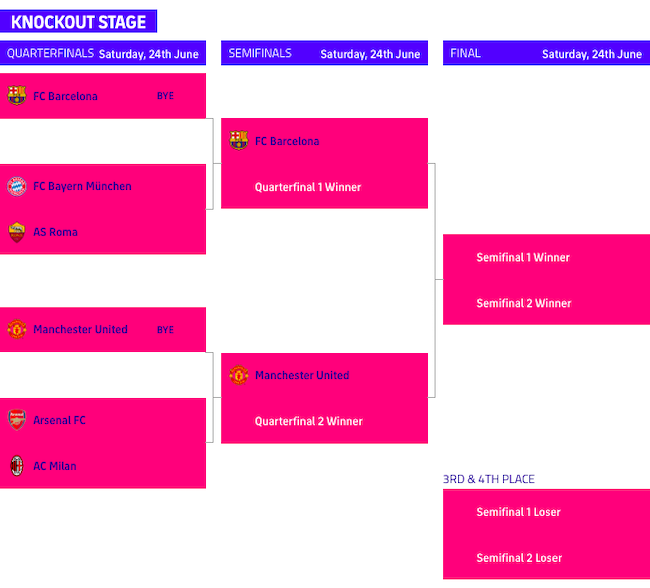Screen dimensions: 650x588
Task: Click the FC Bayern München club crest
Action: (x=16, y=186)
